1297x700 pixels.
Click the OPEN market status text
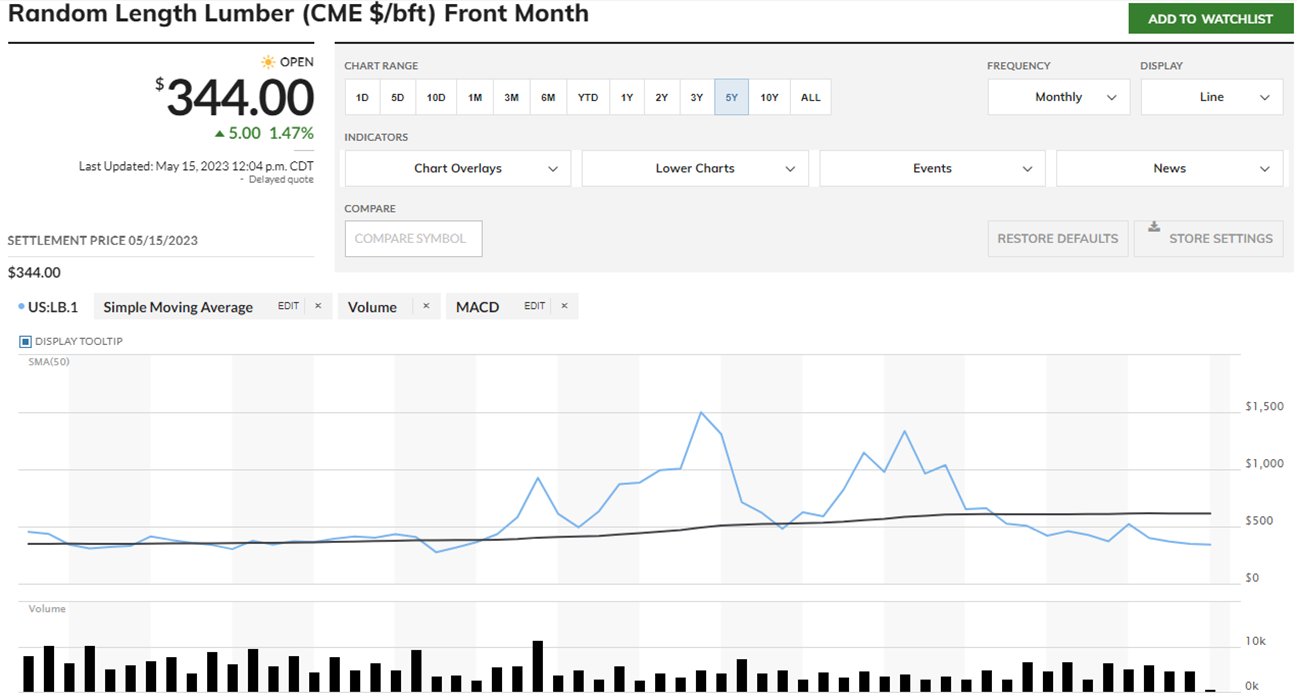297,62
